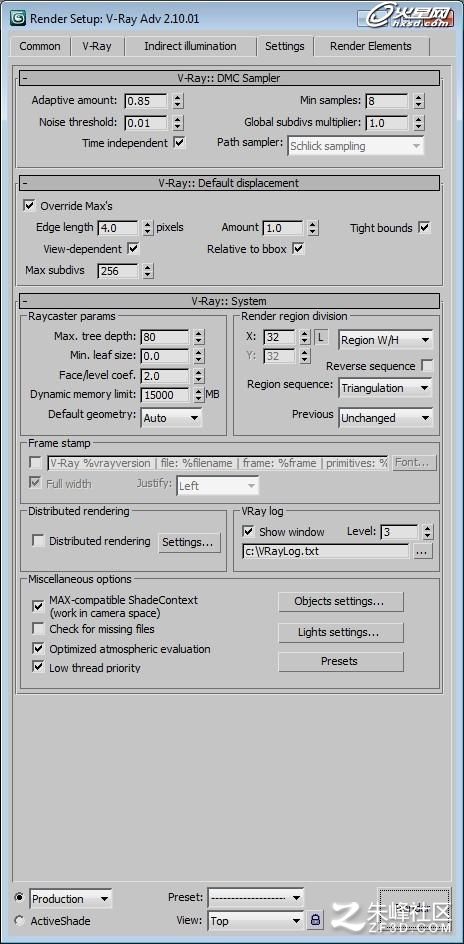
Task: Open the Default geometry Auto dropdown
Action: [172, 418]
